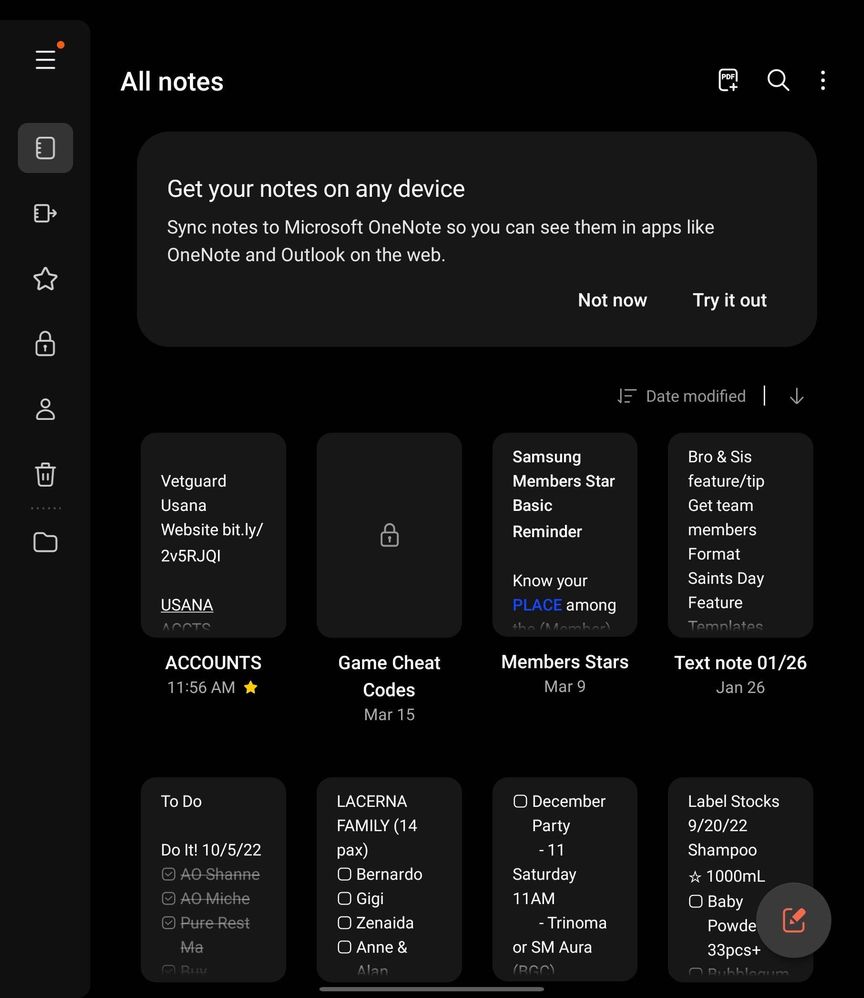This screenshot has height=998, width=864.
Task: Check the Anne & checkbox
Action: pyautogui.click(x=344, y=947)
